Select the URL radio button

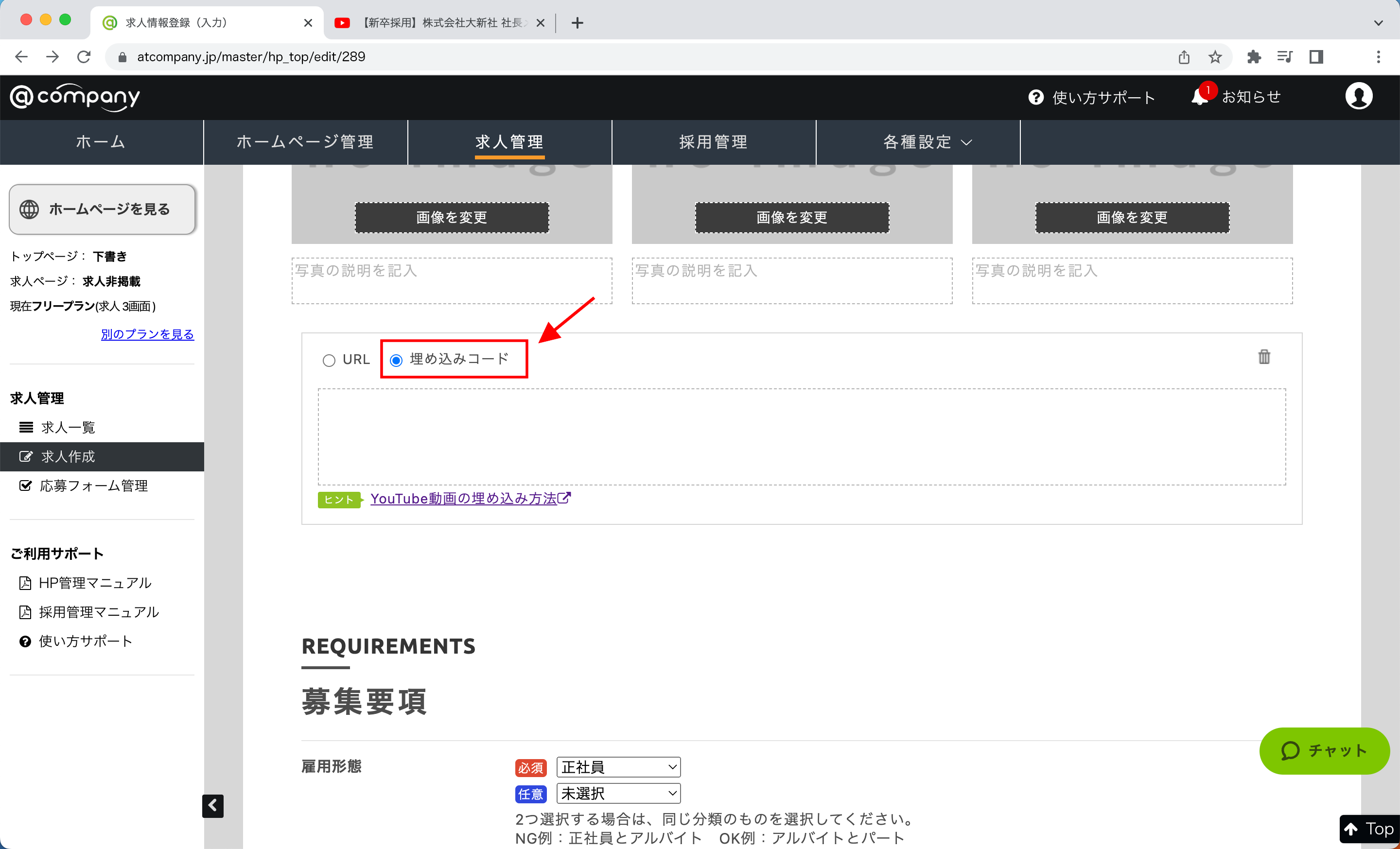(x=329, y=361)
